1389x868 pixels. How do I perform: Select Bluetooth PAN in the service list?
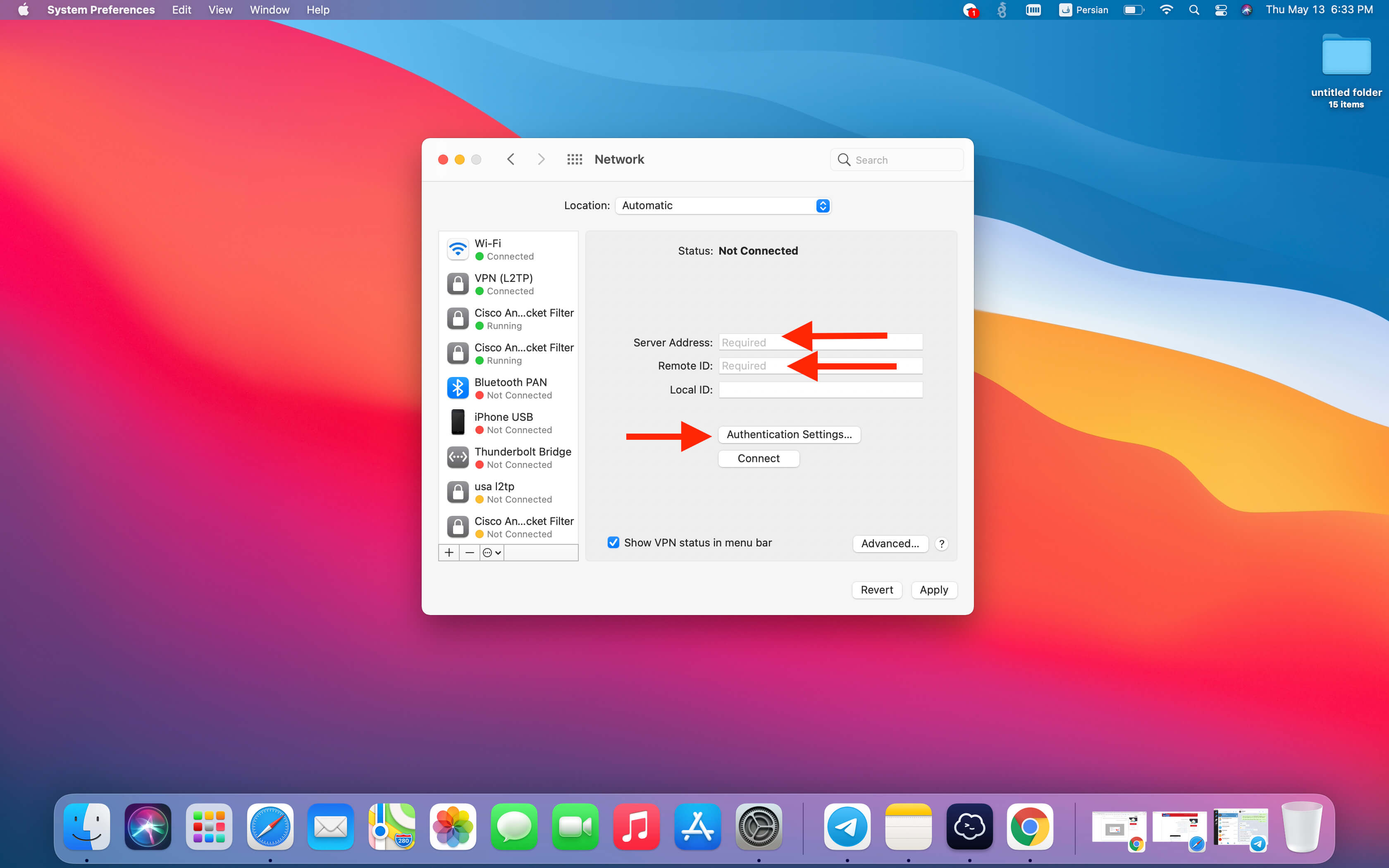pyautogui.click(x=509, y=388)
